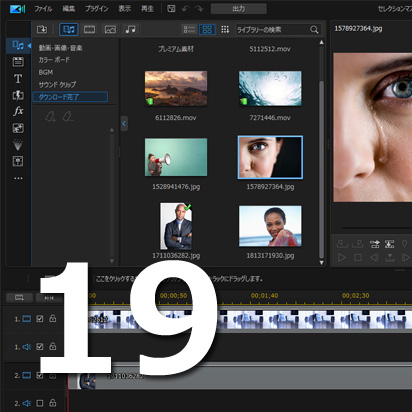Collapse the explorer panel with arrow
The height and width of the screenshot is (412, 412).
tap(124, 124)
